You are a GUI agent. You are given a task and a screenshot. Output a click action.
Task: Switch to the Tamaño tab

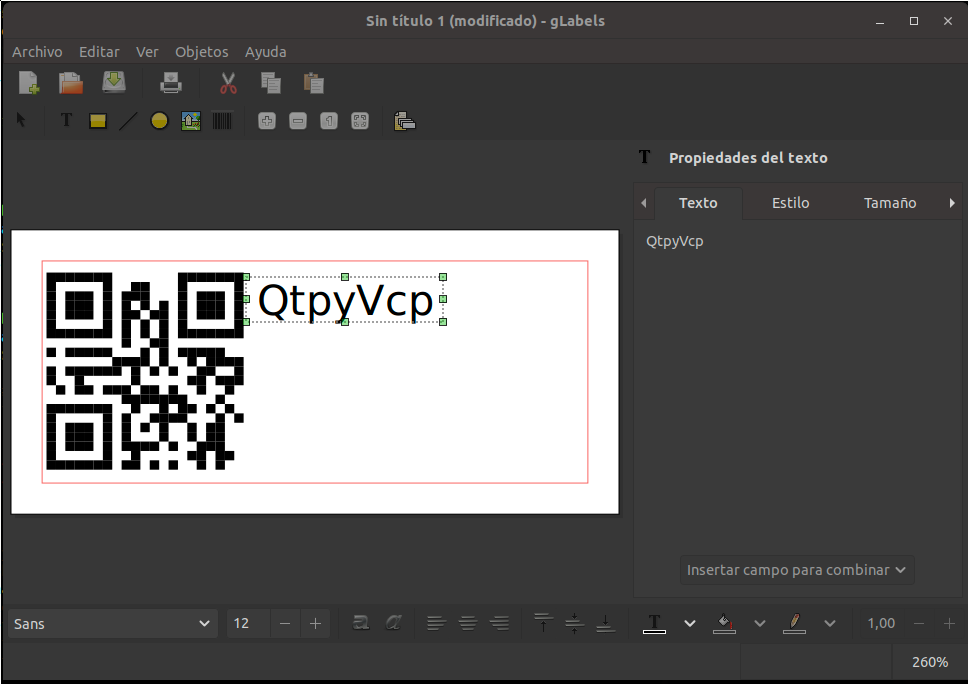coord(890,203)
